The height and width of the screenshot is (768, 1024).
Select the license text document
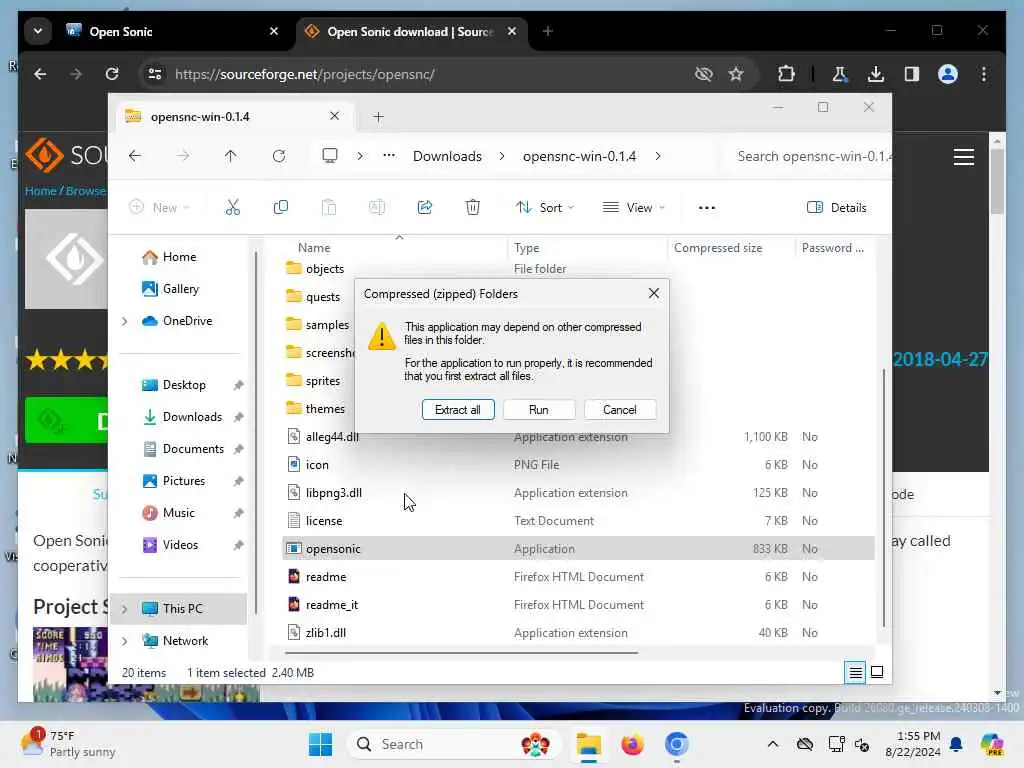[x=323, y=520]
